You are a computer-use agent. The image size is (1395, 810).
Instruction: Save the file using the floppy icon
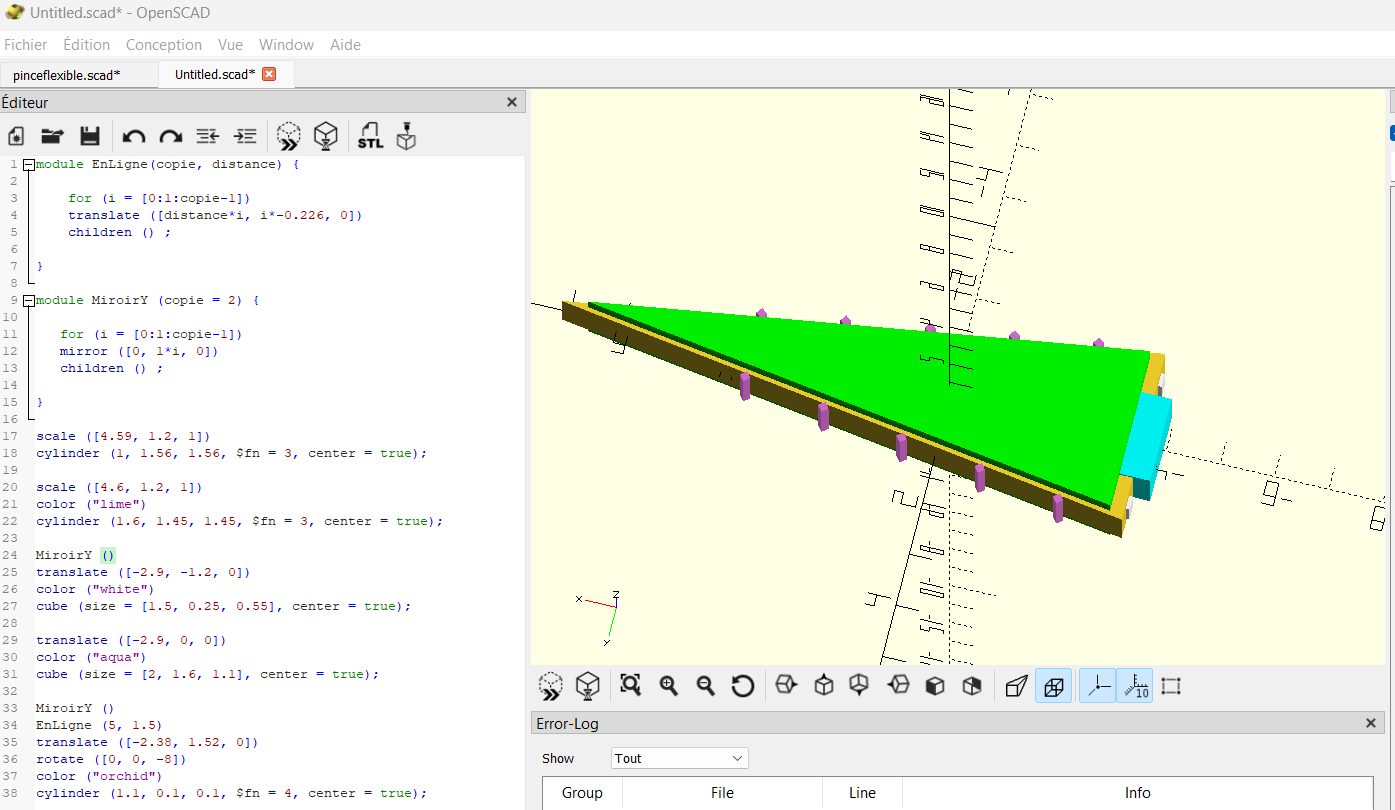point(89,136)
